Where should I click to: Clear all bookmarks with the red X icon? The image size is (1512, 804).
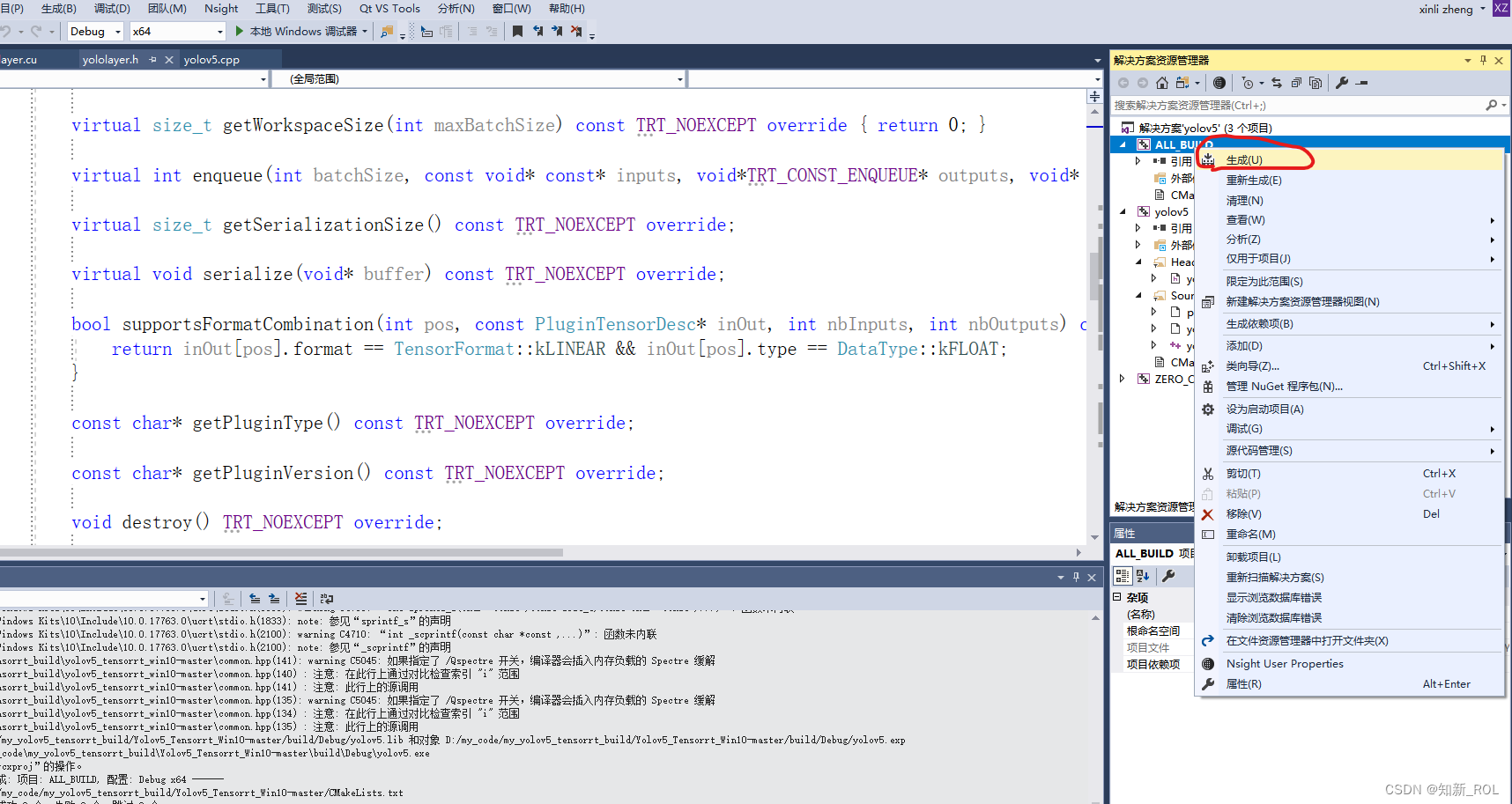tap(577, 31)
